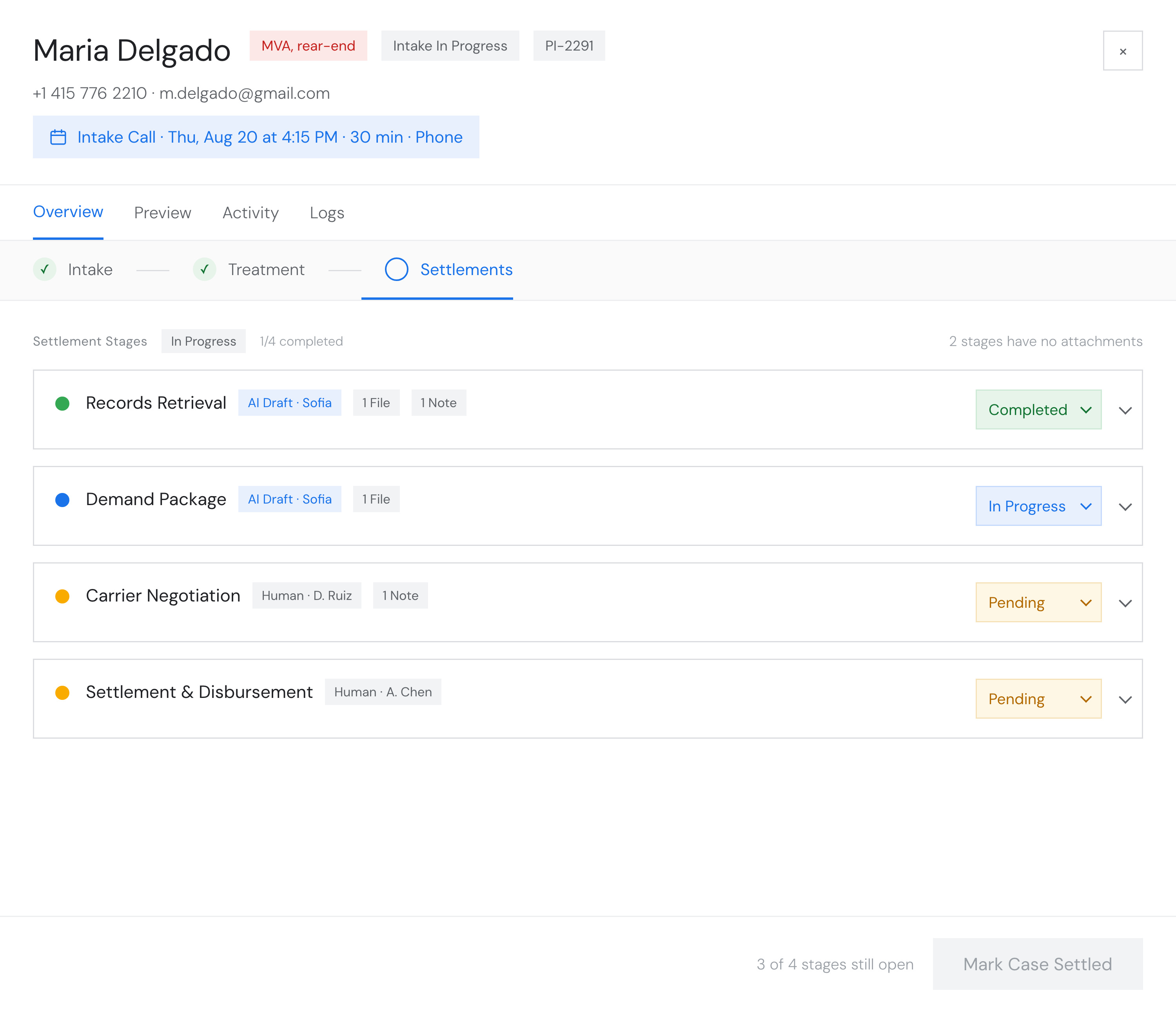Click the AI Draft · Sofia tag on Records Retrieval
Viewport: 1176px width, 1011px height.
pos(289,403)
